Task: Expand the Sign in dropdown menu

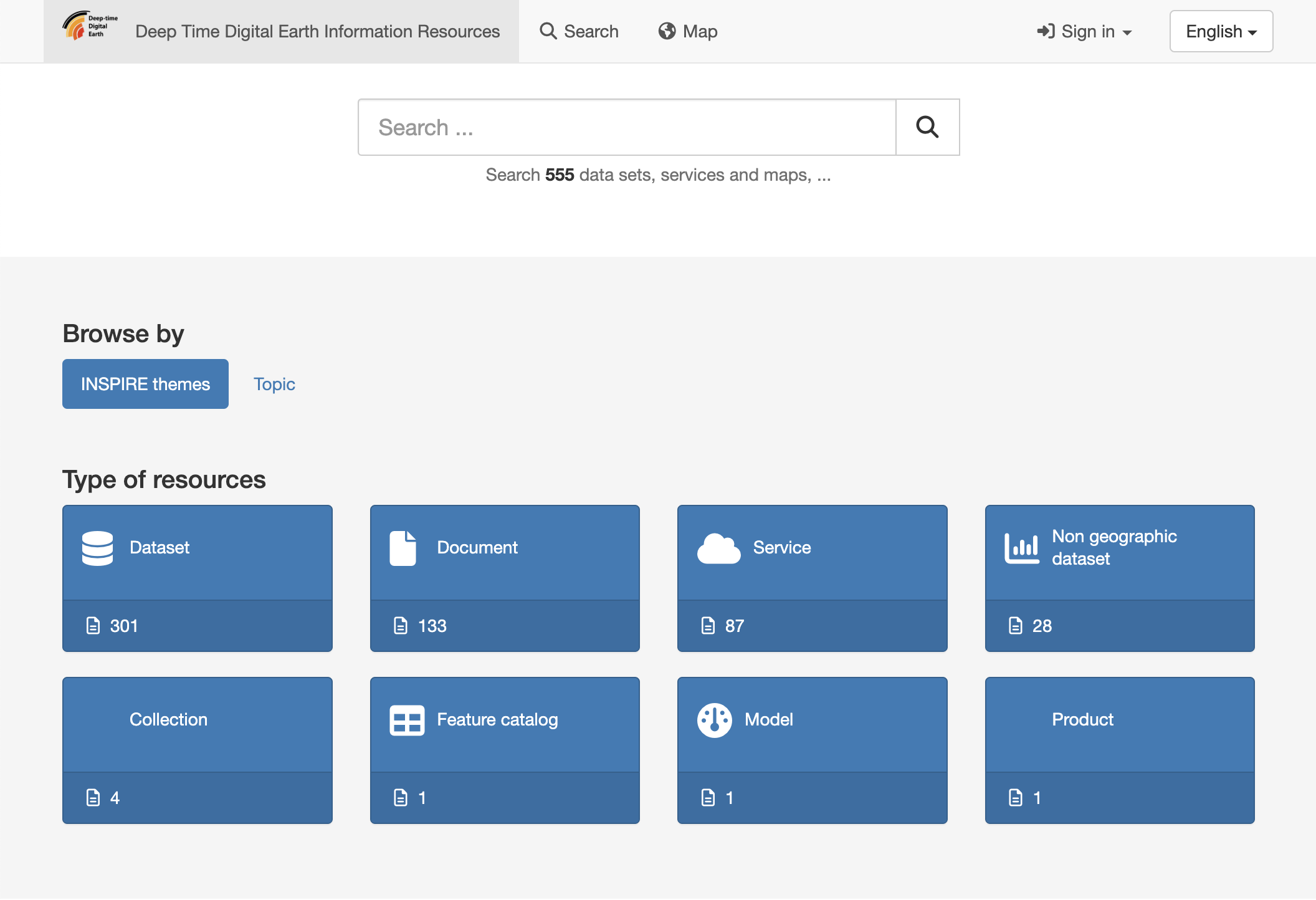Action: coord(1084,31)
